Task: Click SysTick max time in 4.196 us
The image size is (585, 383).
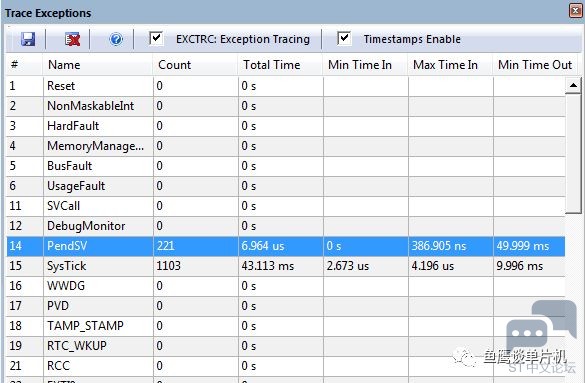Action: click(433, 266)
